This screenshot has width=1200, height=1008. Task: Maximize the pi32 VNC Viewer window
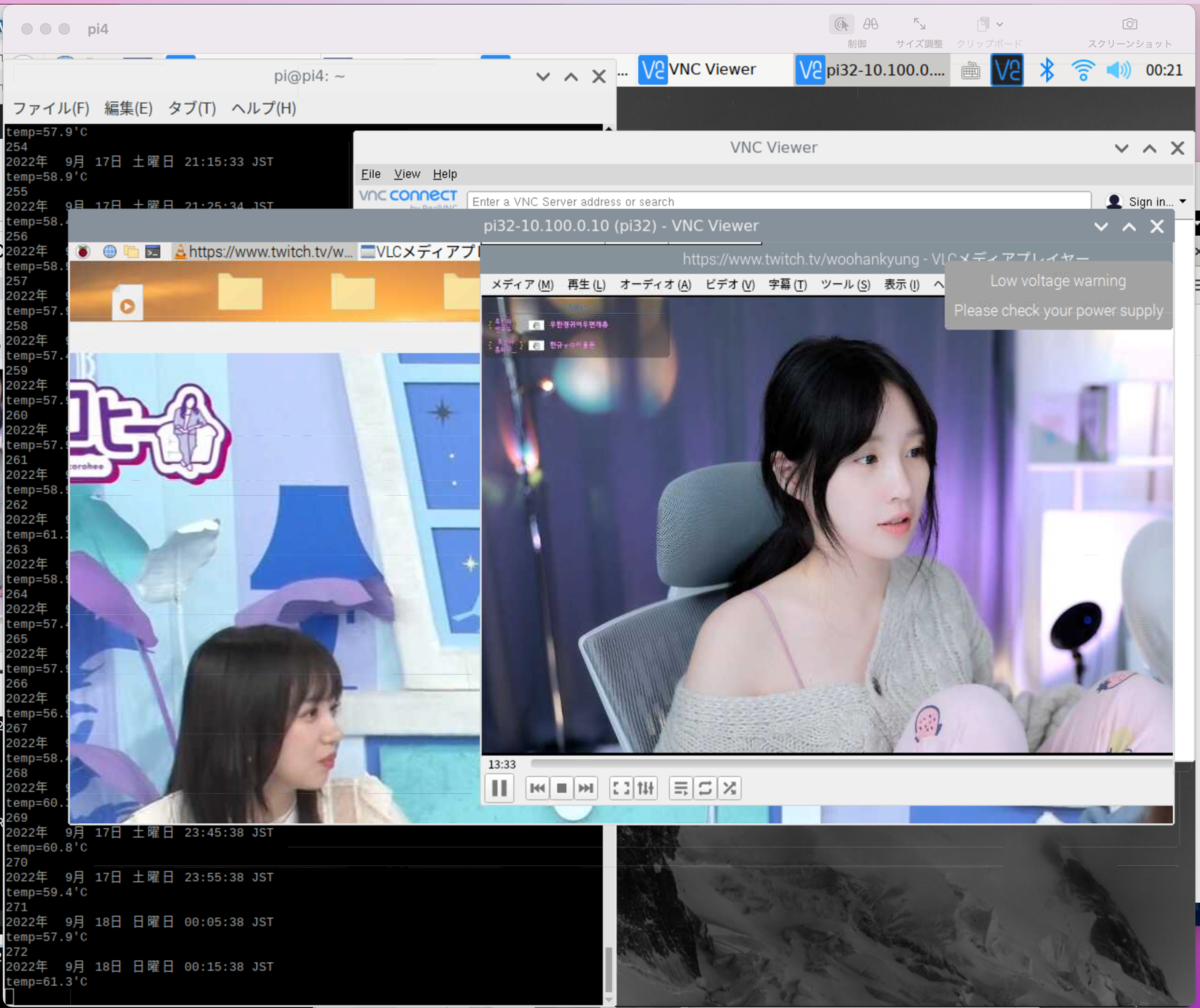tap(1129, 226)
